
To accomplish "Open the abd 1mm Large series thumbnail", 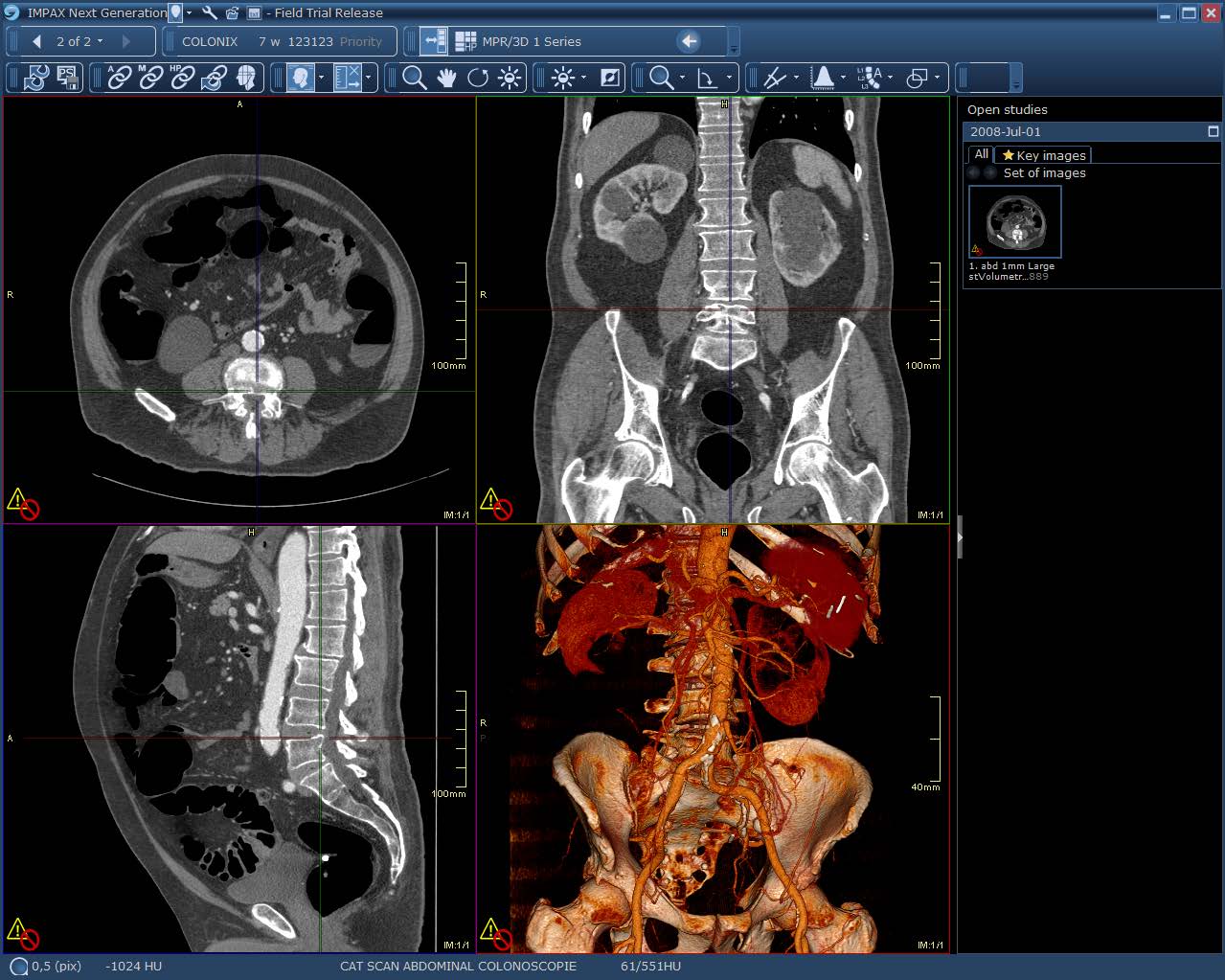I will pyautogui.click(x=1014, y=222).
